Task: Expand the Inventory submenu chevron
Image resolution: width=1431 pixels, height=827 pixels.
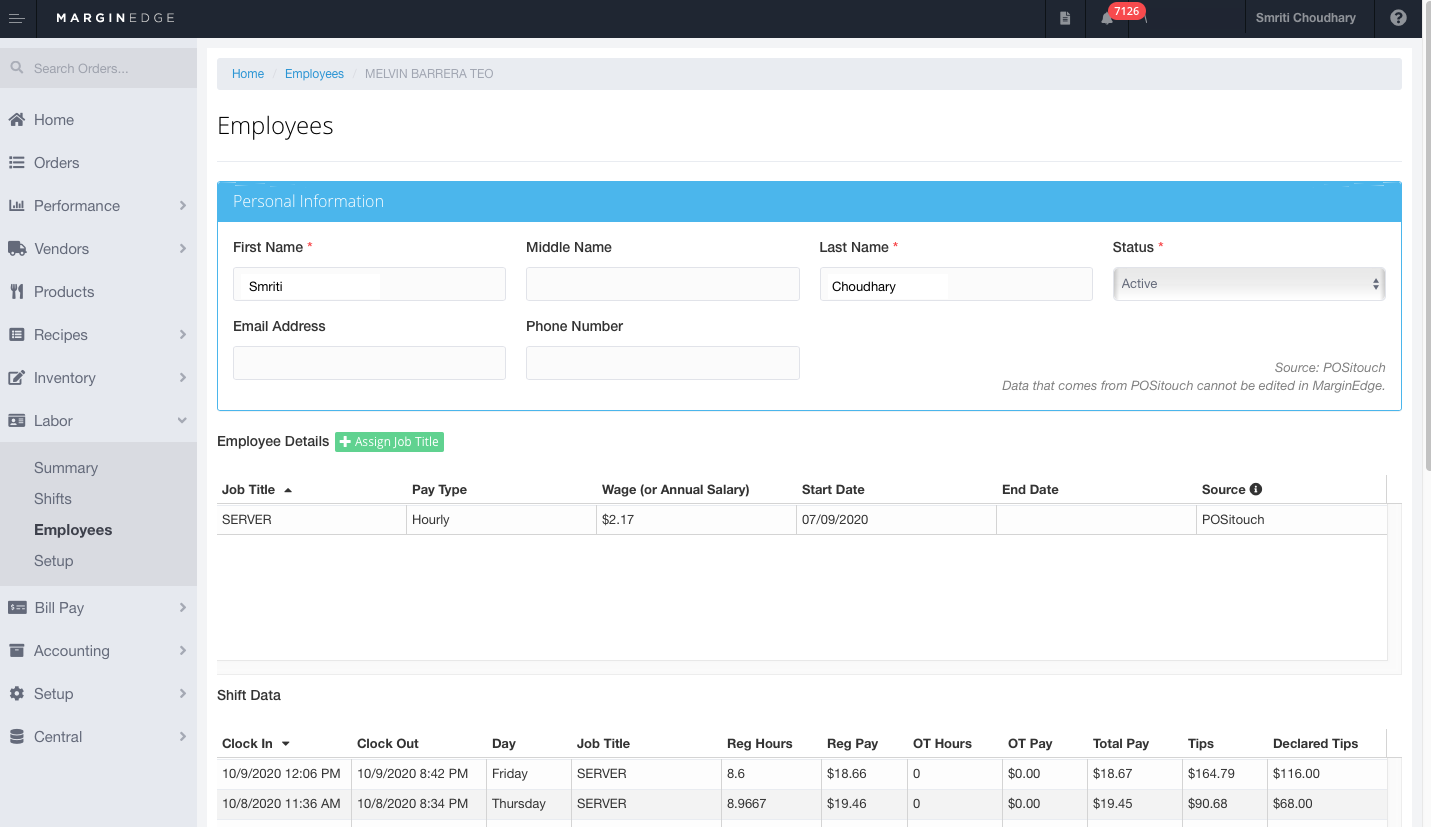Action: (183, 378)
